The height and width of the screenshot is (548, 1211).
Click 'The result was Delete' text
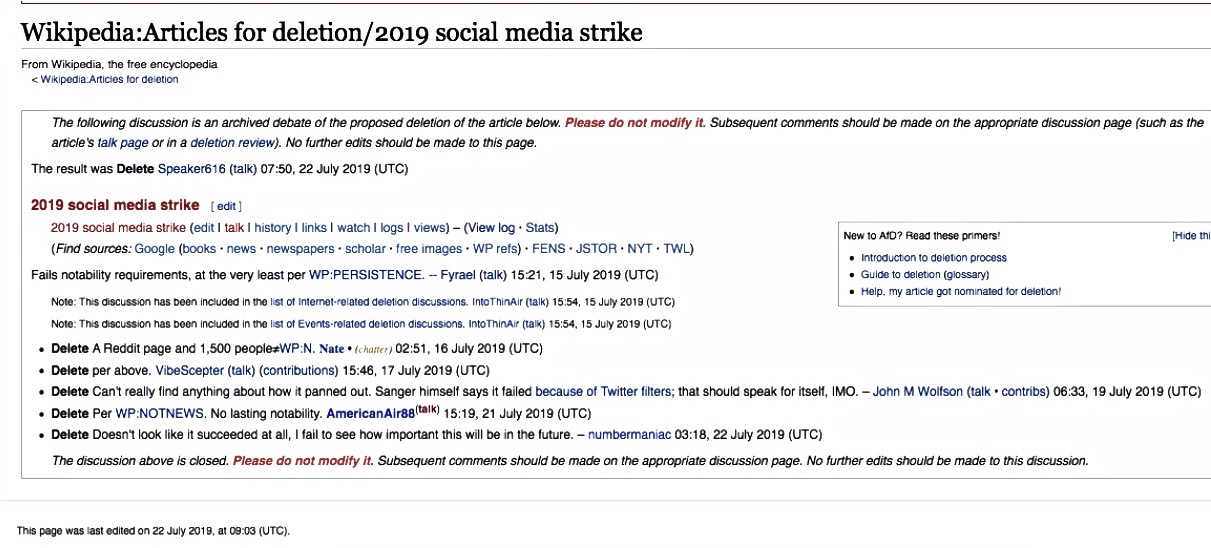92,169
